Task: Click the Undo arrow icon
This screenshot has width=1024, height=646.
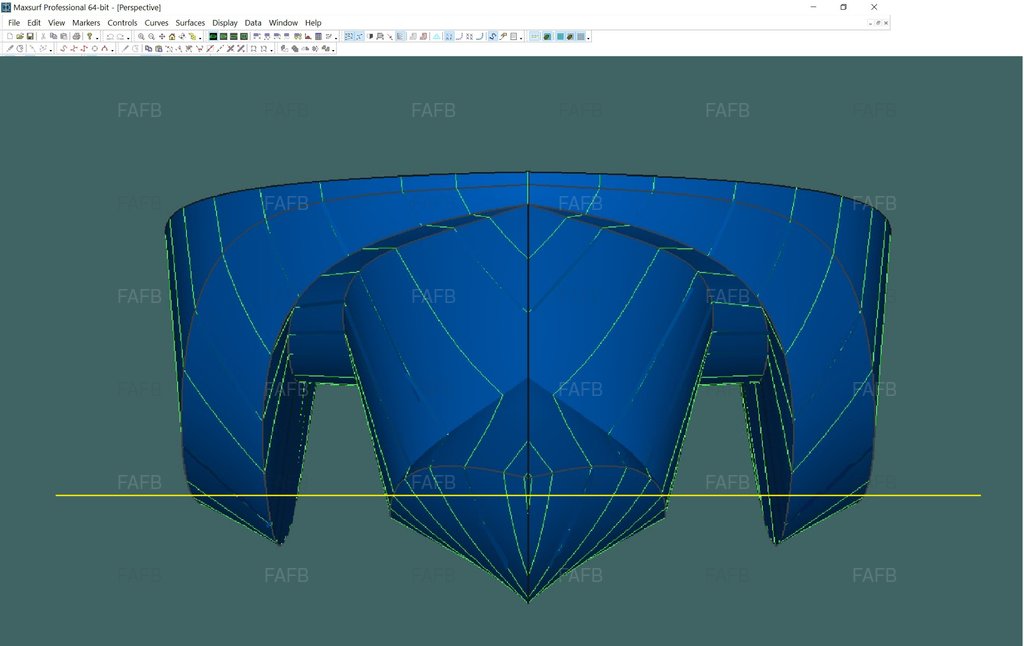Action: (x=110, y=36)
